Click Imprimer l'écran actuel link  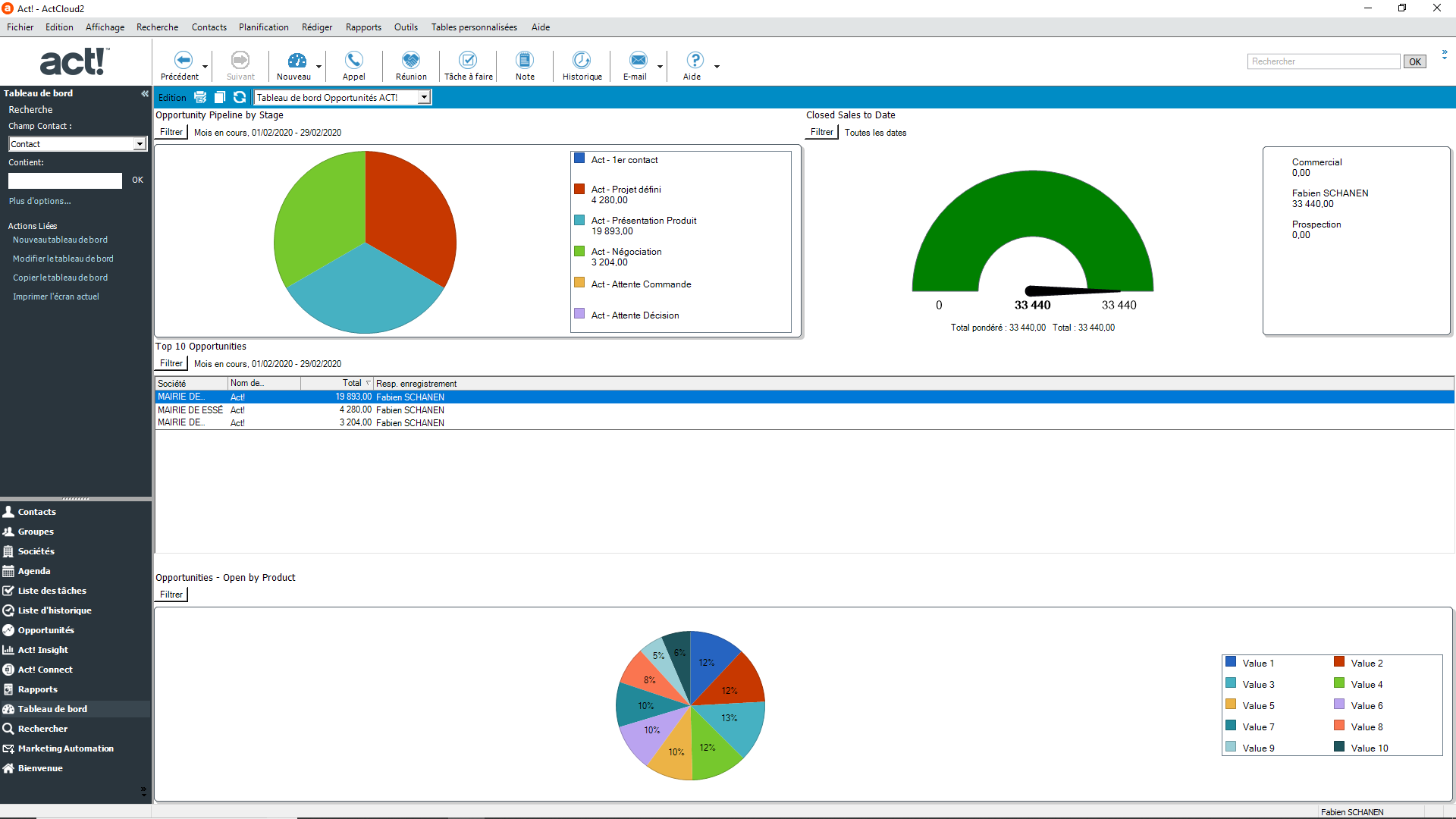tap(55, 297)
